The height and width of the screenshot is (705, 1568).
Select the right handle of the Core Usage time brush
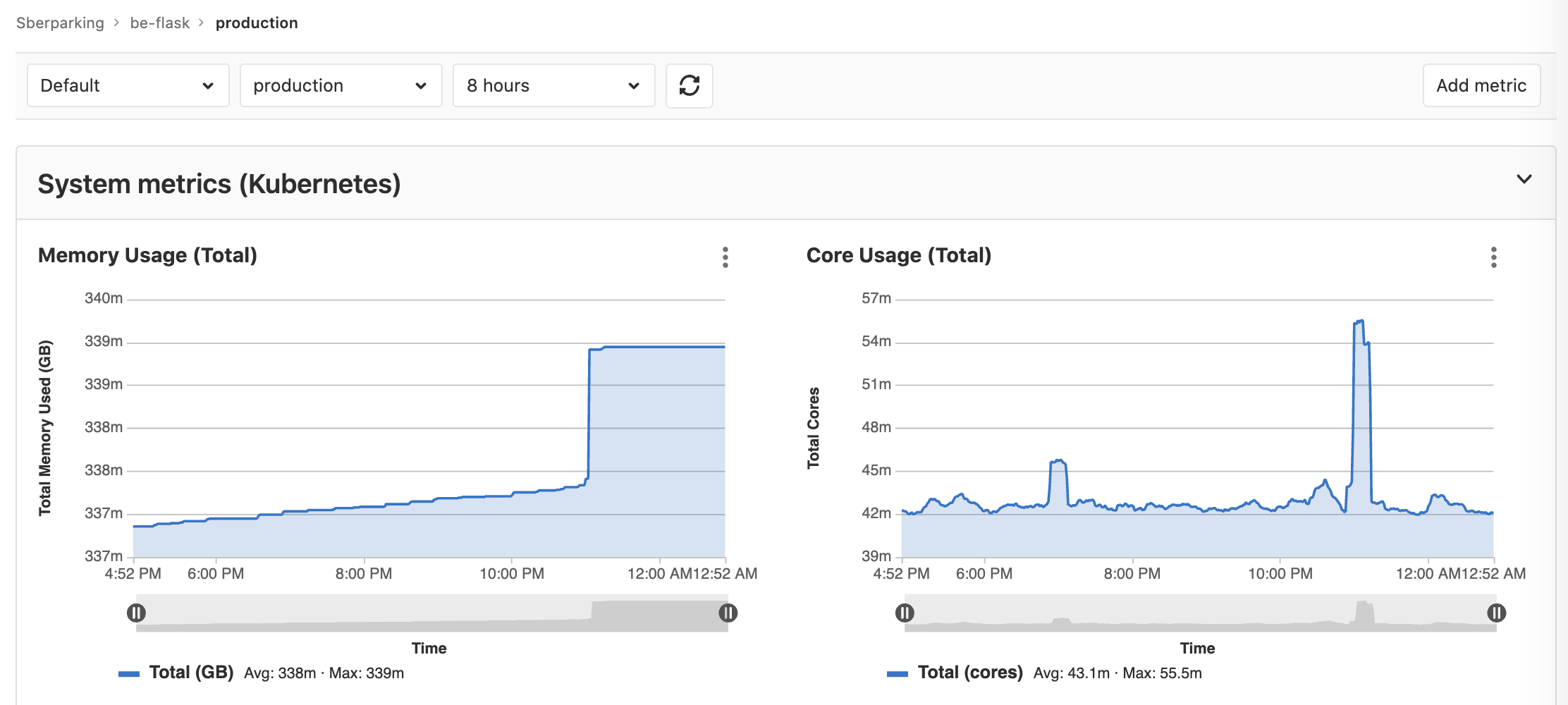pyautogui.click(x=1497, y=613)
